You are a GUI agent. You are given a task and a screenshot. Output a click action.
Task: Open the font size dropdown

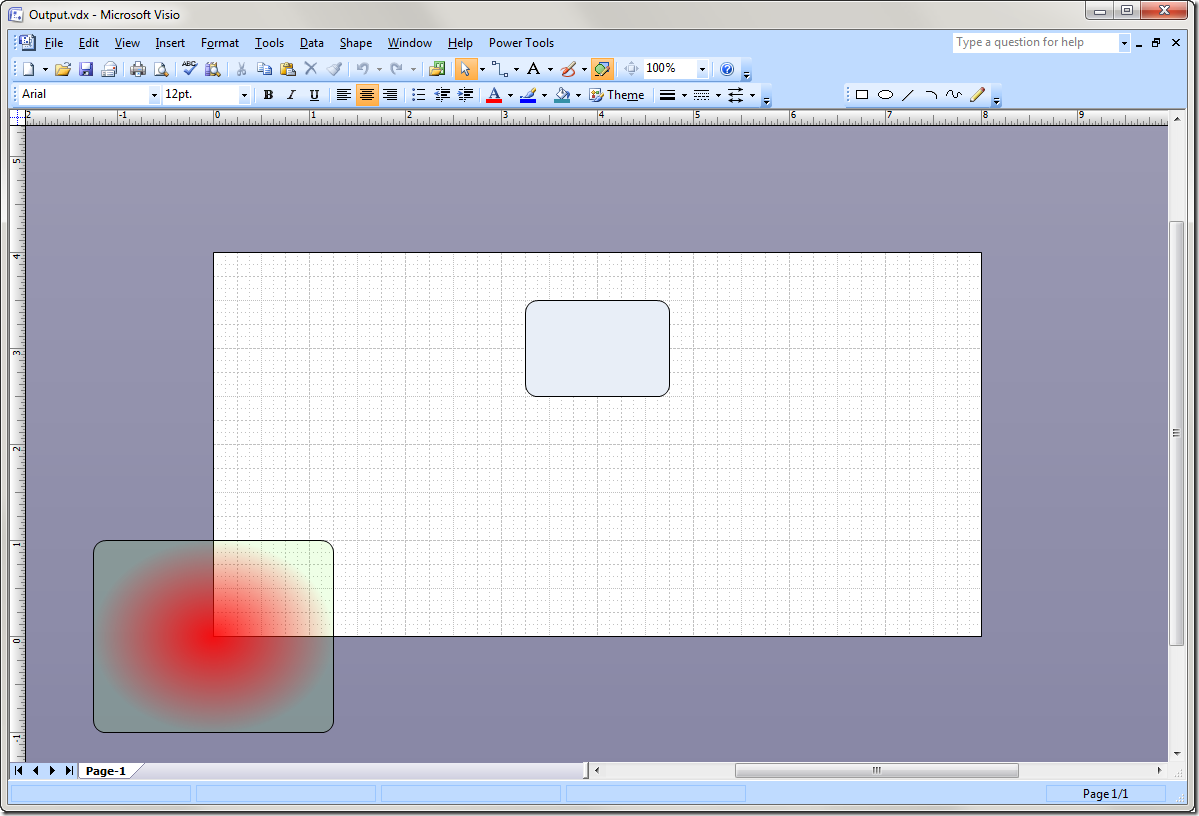(x=244, y=95)
